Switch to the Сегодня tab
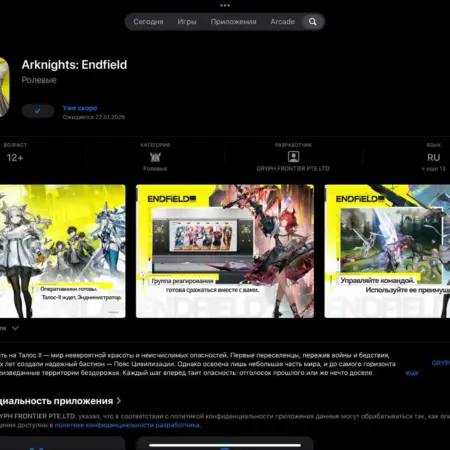 (148, 22)
